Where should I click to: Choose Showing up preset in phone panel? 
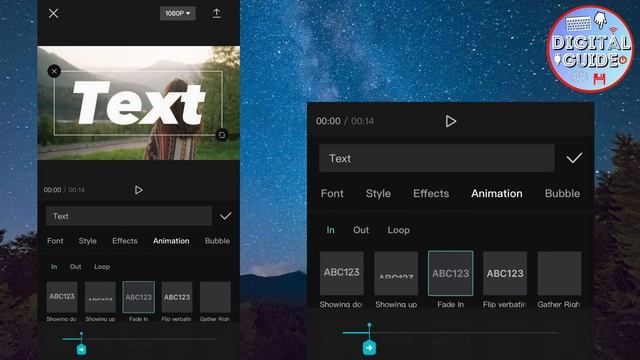pos(100,301)
